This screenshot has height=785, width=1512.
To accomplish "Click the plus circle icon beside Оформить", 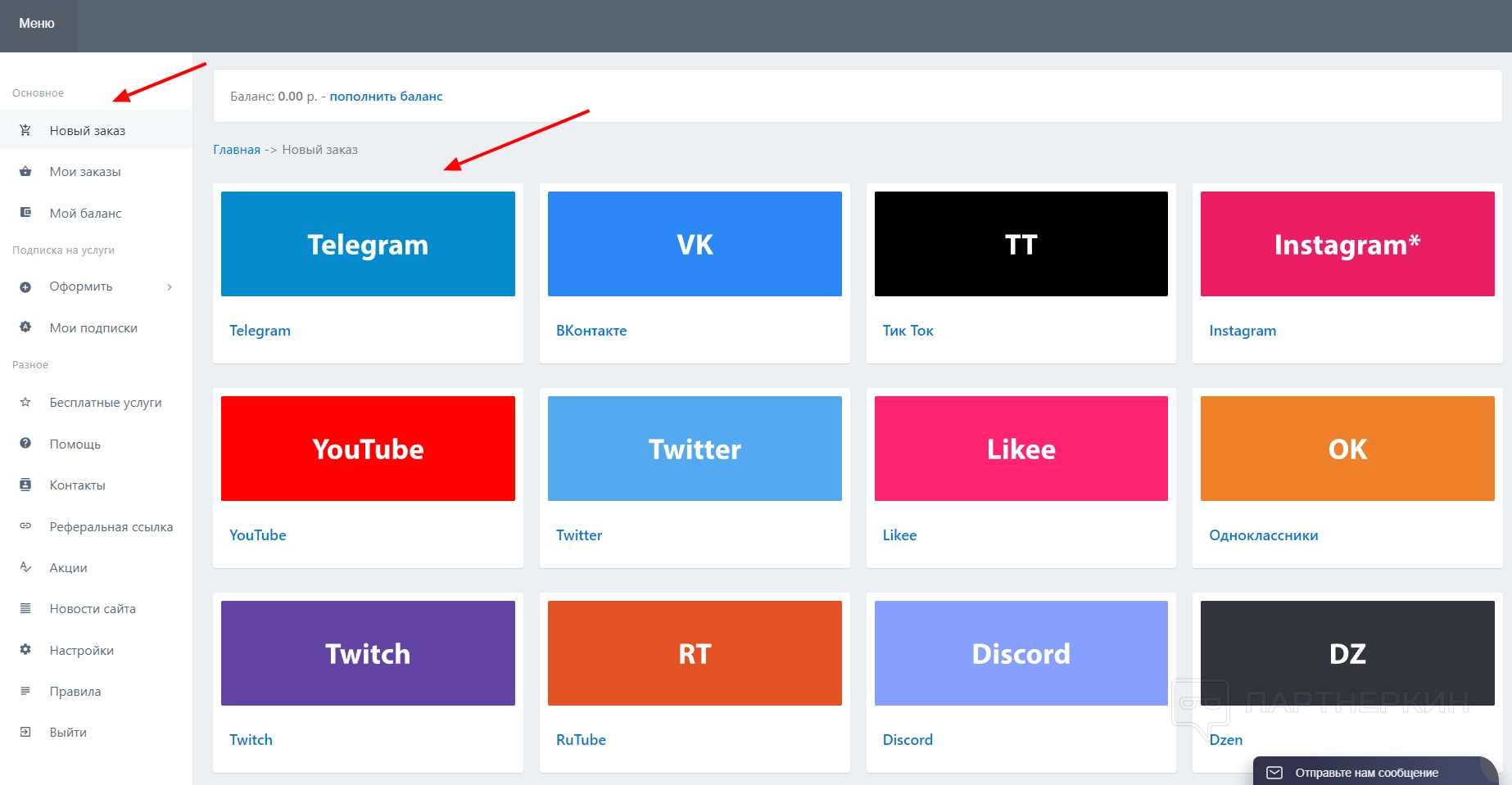I will click(25, 286).
